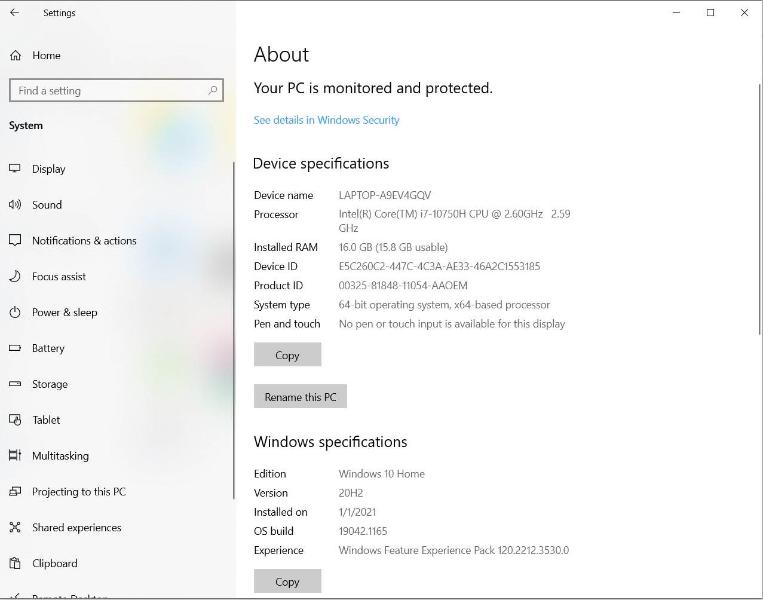This screenshot has height=600, width=763.
Task: Click the Device specifications heading
Action: click(x=321, y=164)
